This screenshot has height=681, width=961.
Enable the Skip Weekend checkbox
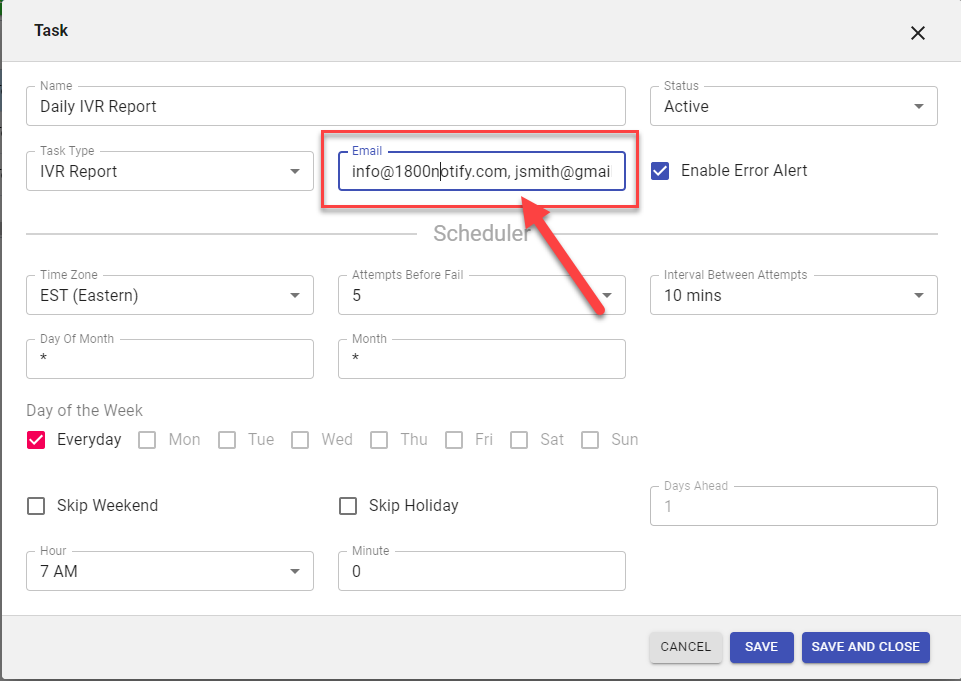pyautogui.click(x=37, y=506)
